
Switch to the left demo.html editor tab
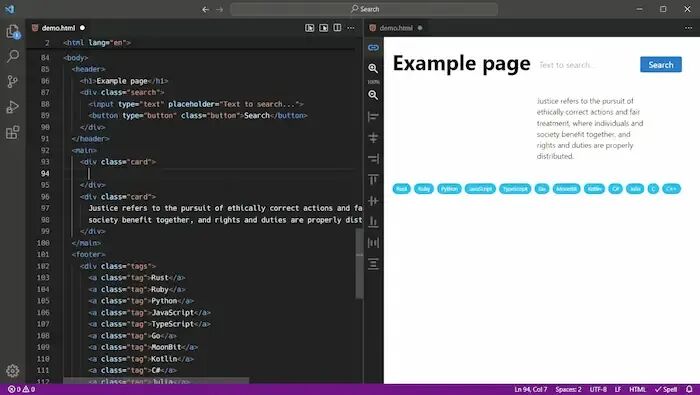[58, 28]
